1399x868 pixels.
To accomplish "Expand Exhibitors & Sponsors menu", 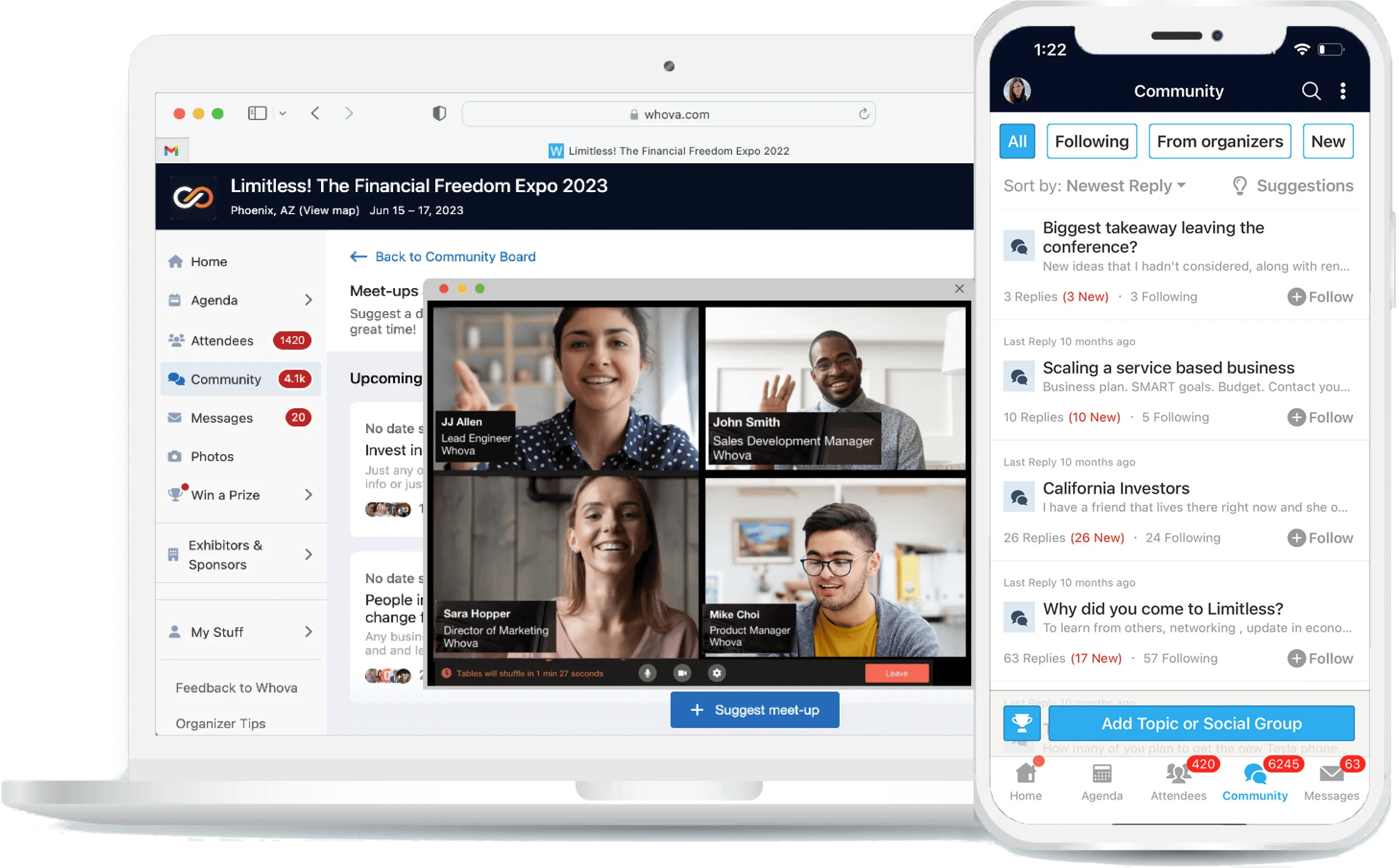I will pyautogui.click(x=308, y=554).
